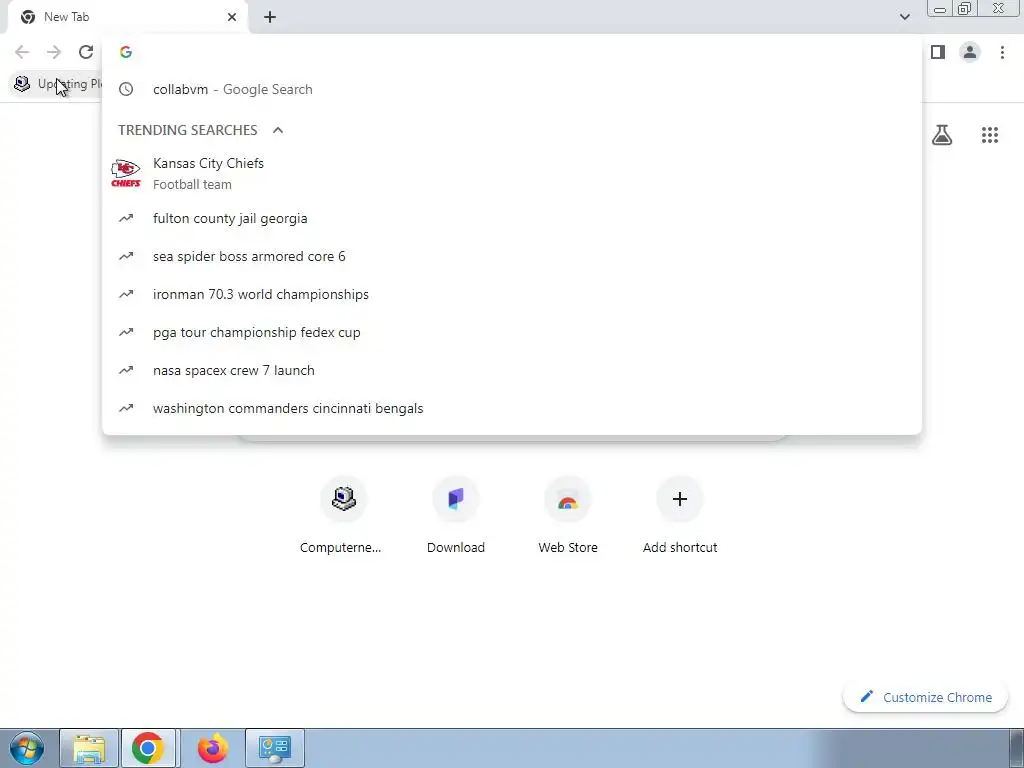Collapse the Trending Searches section
The width and height of the screenshot is (1024, 768).
click(278, 130)
